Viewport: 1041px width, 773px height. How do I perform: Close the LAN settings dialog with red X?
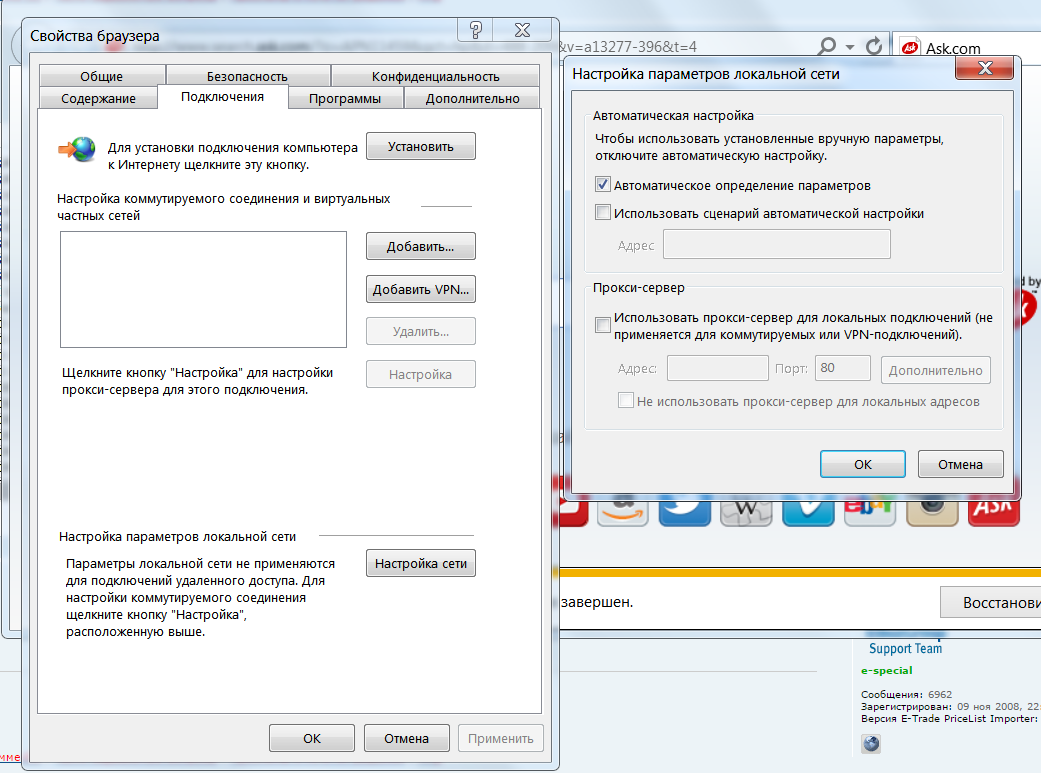click(x=985, y=68)
